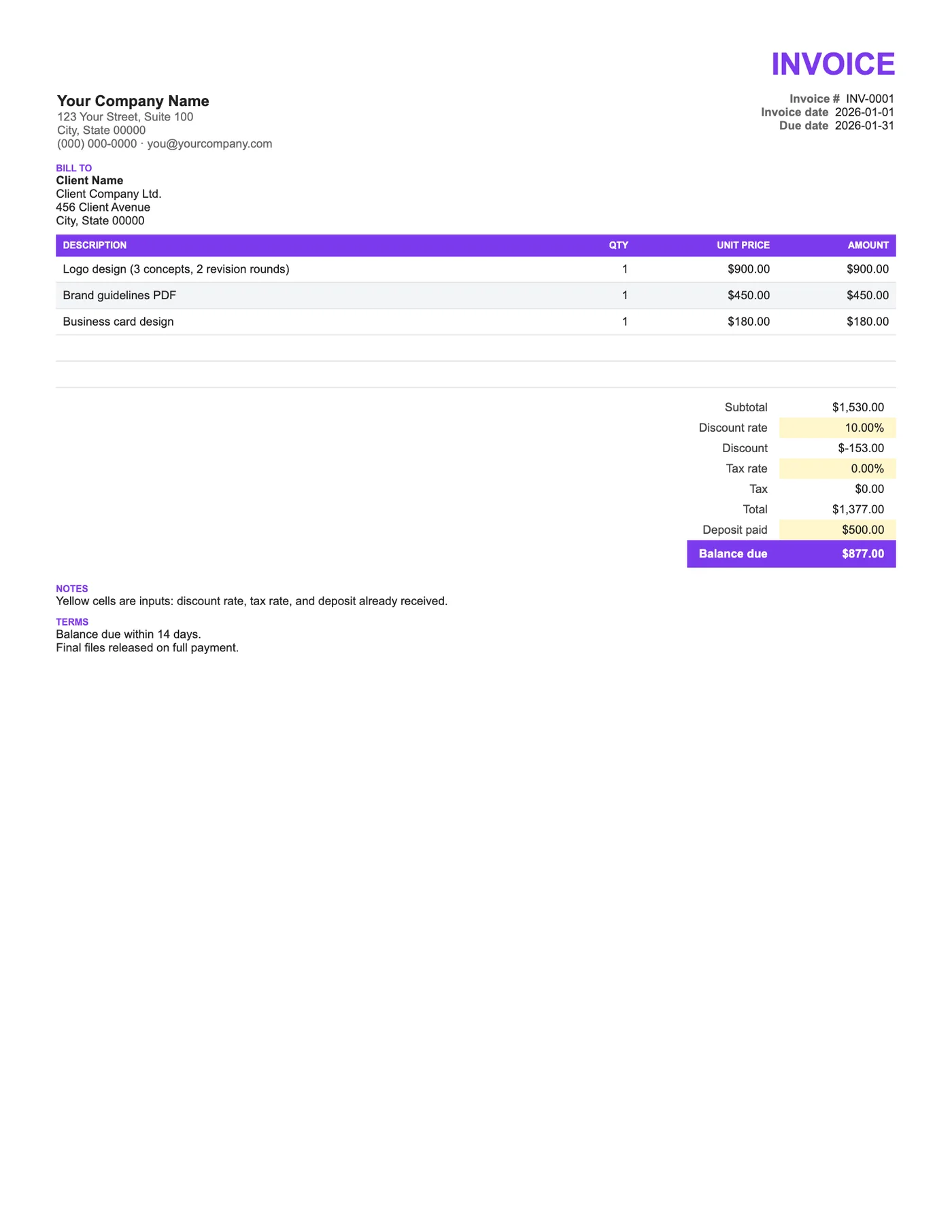Click the $450.00 amount cell
The width and height of the screenshot is (952, 1232).
(868, 296)
